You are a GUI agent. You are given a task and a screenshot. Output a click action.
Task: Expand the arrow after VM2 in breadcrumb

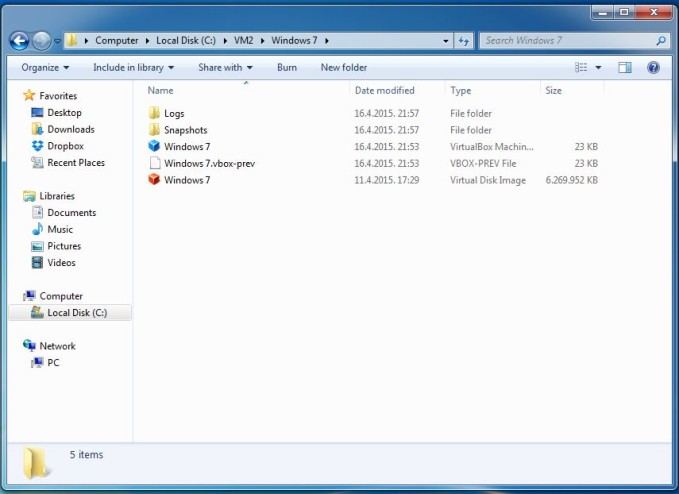[x=262, y=41]
